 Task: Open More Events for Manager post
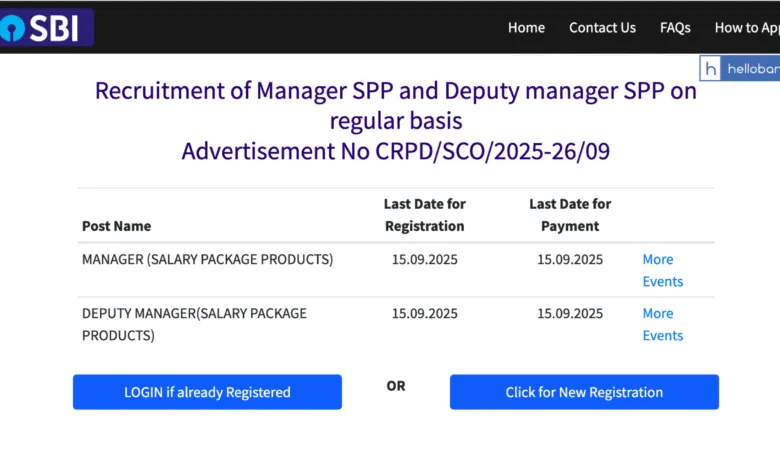[663, 270]
